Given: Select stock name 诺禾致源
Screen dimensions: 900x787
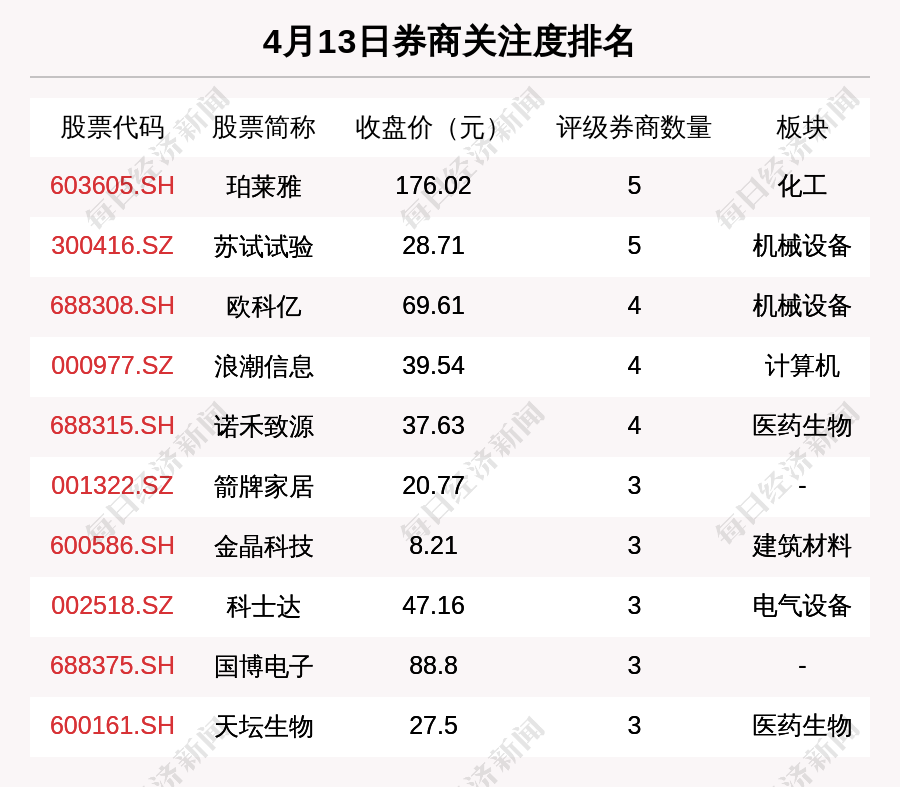Looking at the screenshot, I should point(263,427).
